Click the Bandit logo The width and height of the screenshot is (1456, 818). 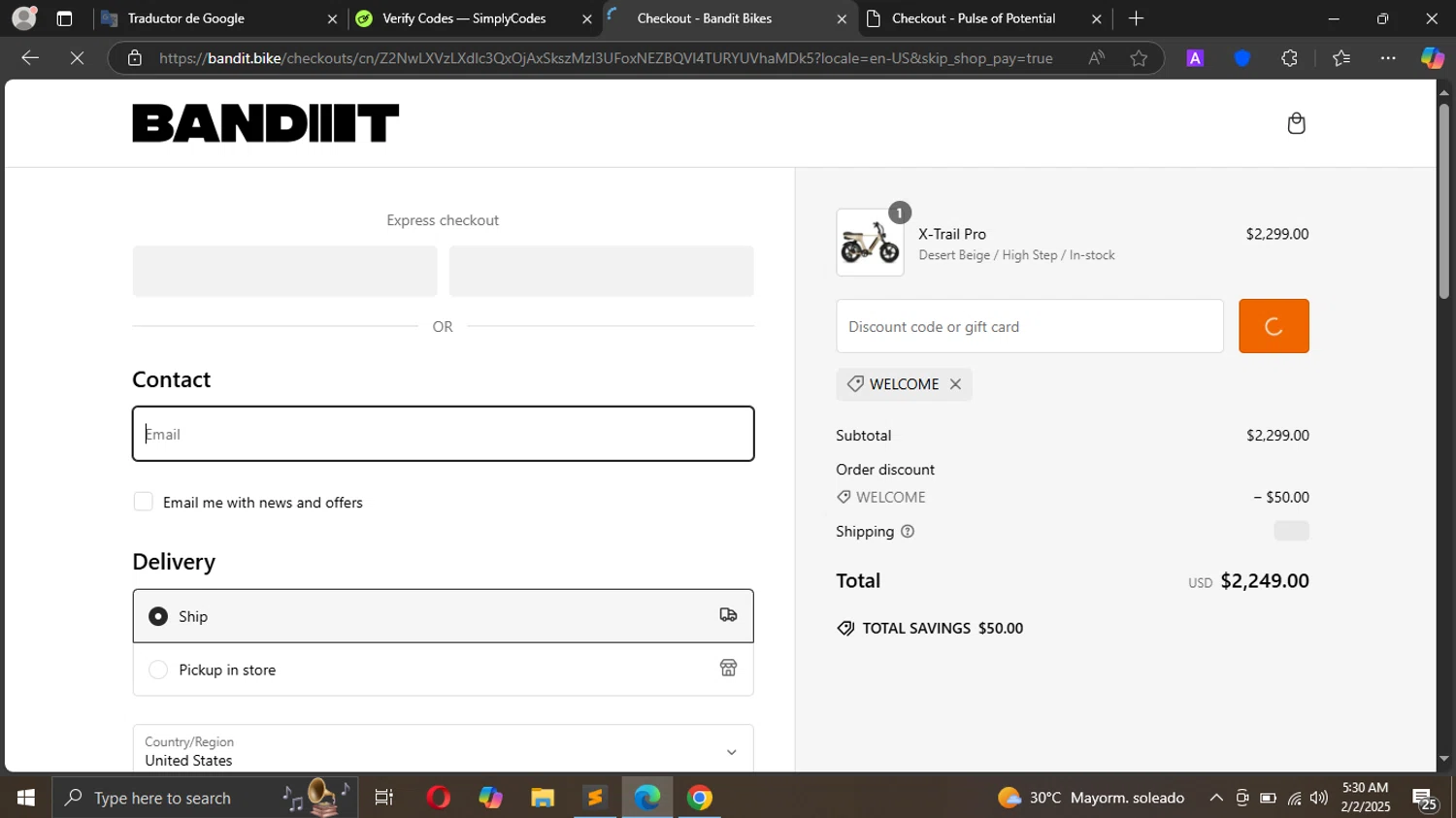point(266,123)
